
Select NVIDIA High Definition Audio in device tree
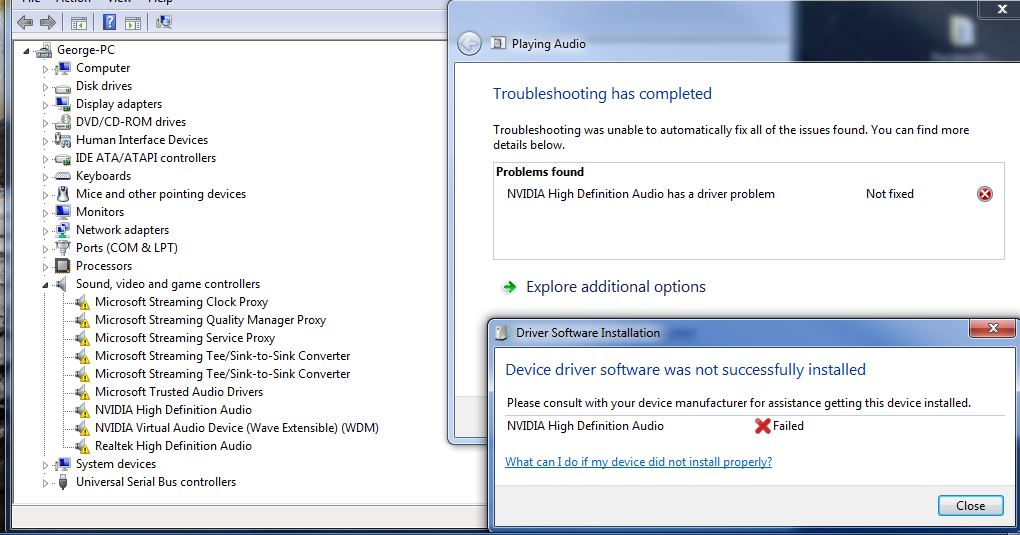(173, 410)
